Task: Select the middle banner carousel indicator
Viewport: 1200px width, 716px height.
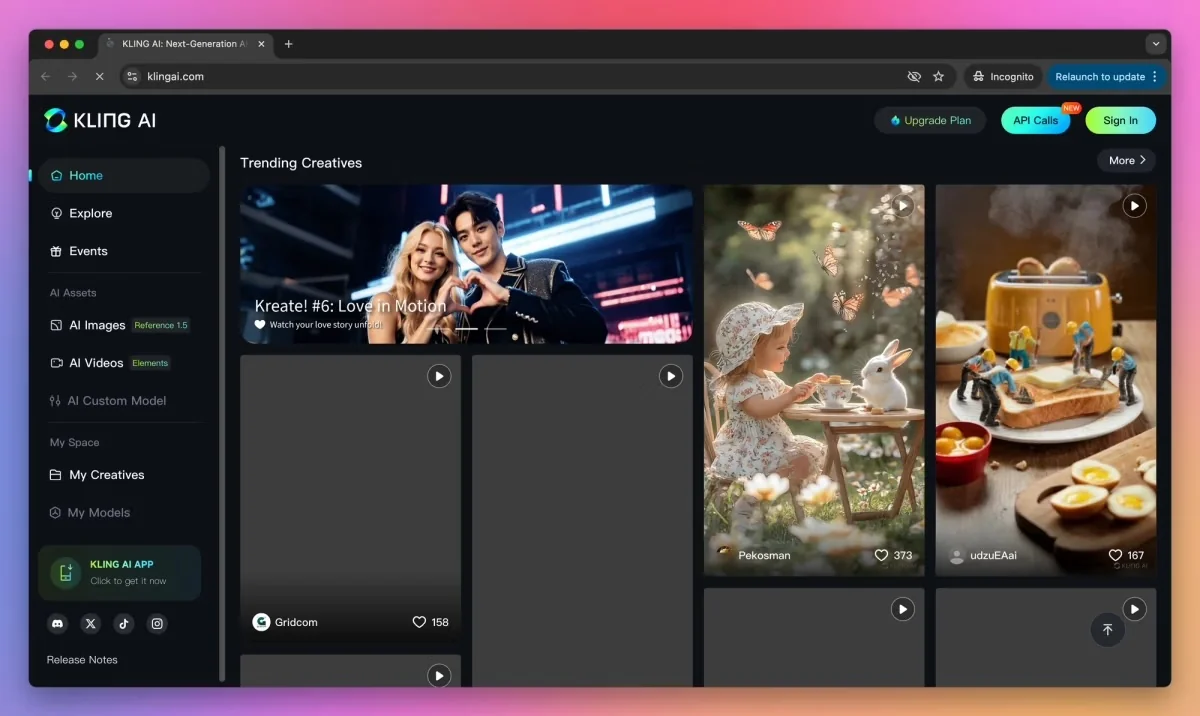Action: [467, 328]
